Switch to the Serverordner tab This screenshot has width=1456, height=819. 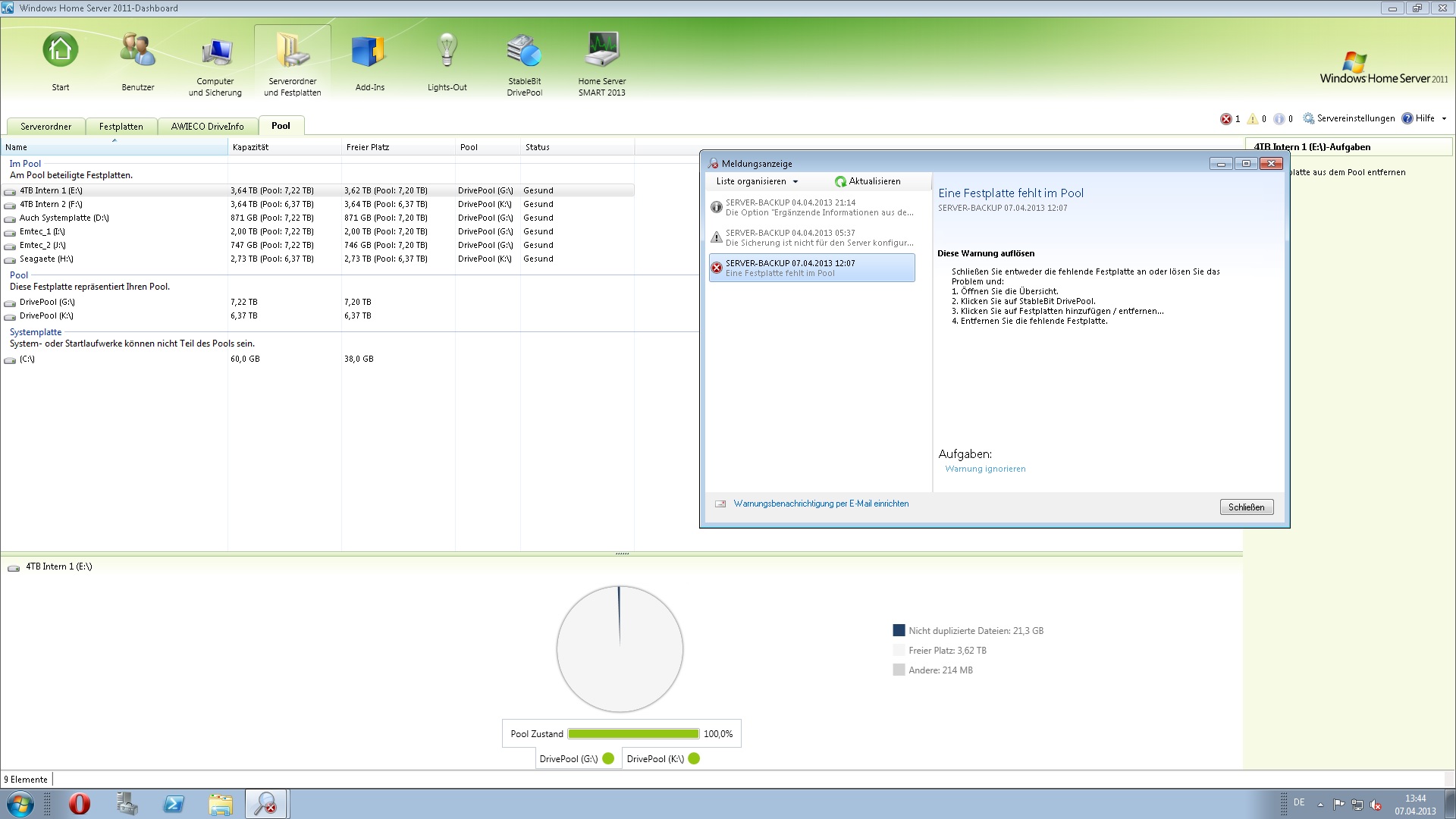(45, 127)
